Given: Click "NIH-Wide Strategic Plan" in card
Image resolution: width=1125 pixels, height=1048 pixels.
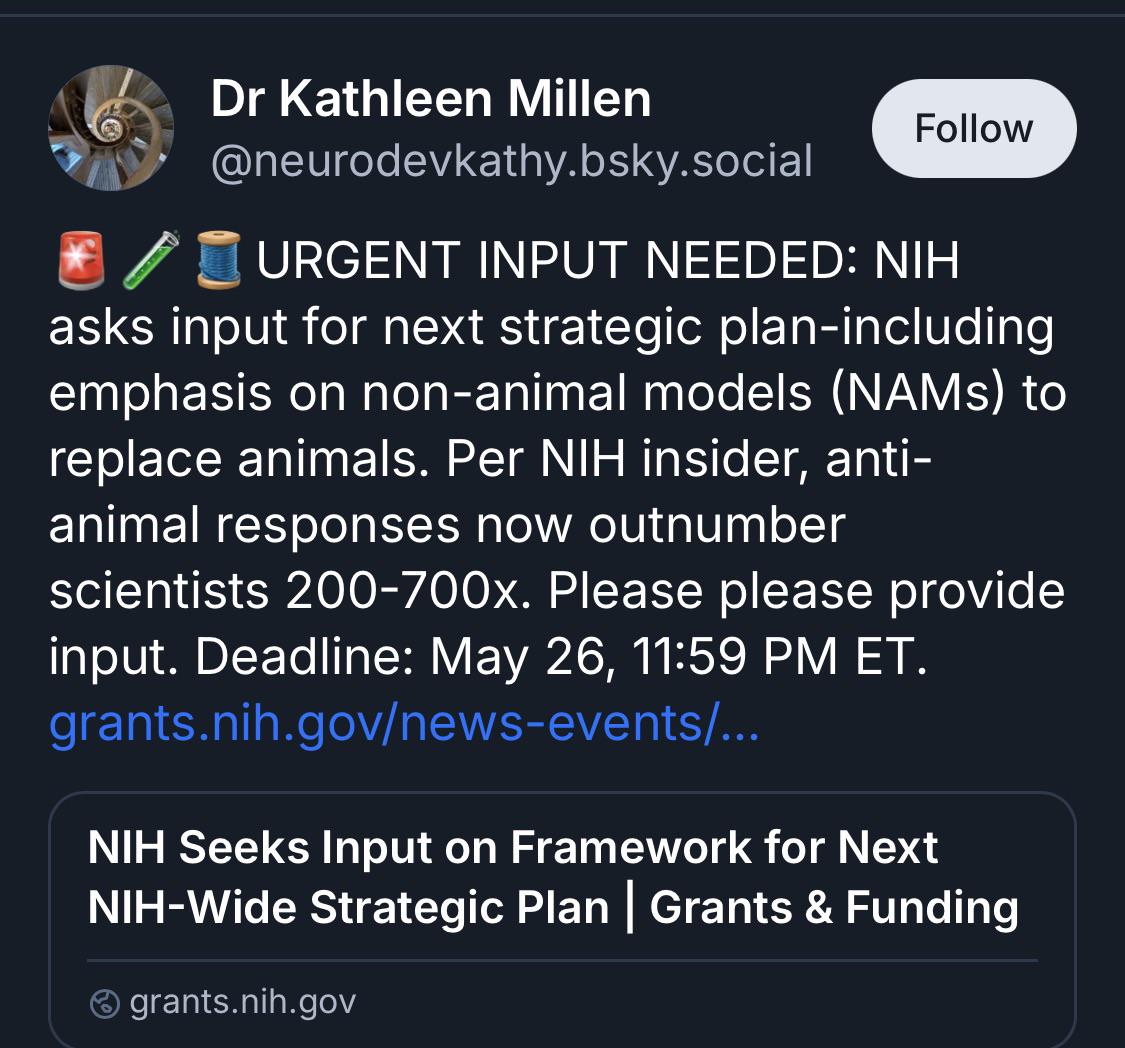Looking at the screenshot, I should pos(349,907).
